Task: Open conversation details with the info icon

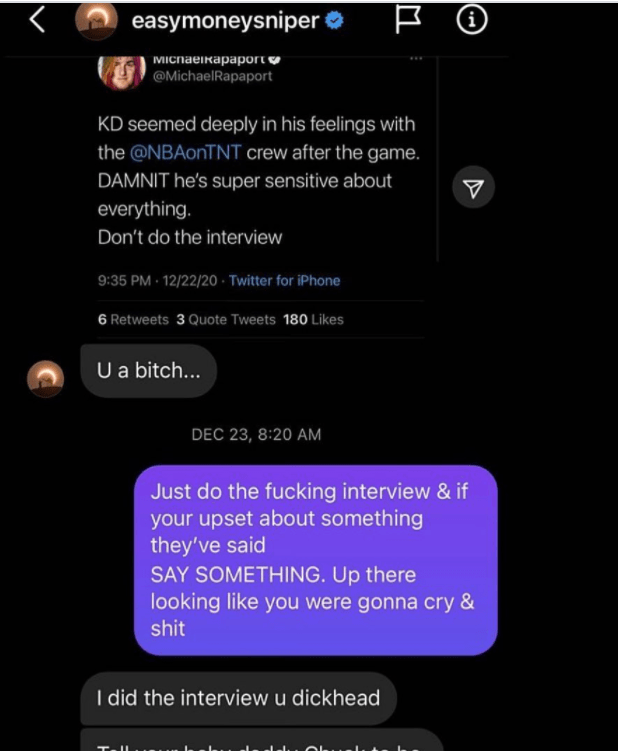Action: [x=470, y=22]
